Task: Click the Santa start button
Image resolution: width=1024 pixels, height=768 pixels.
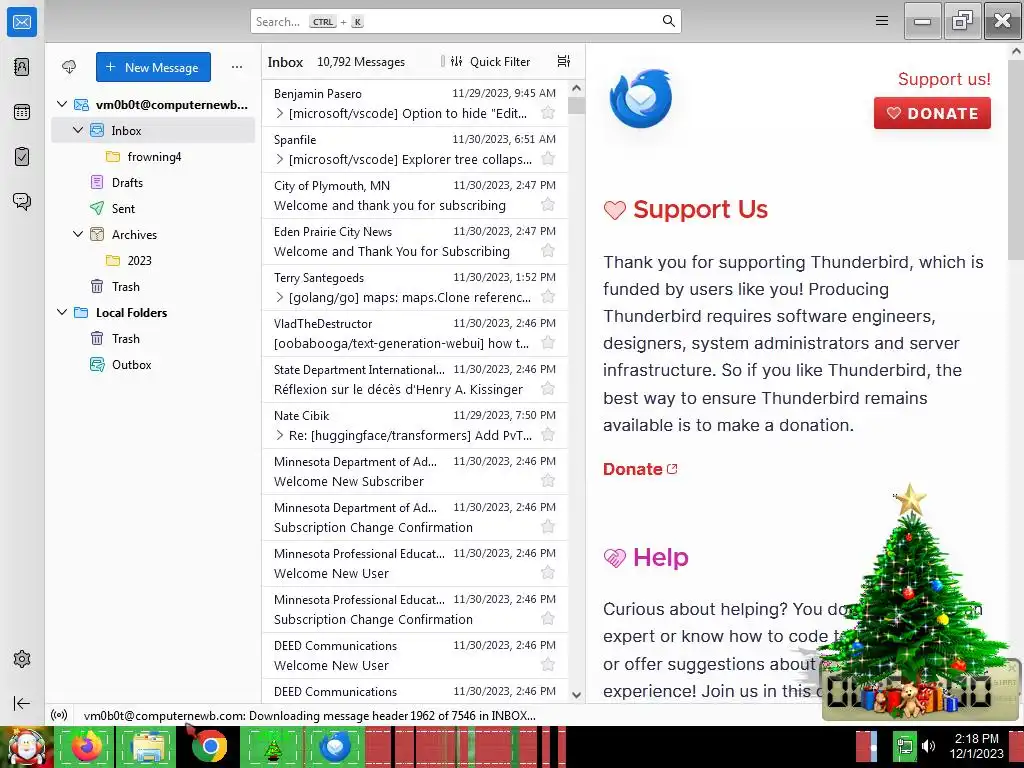Action: point(26,746)
